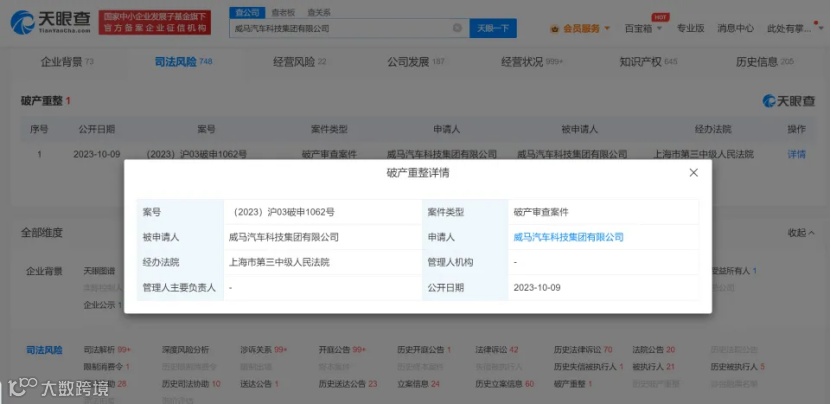This screenshot has width=831, height=404.
Task: Open 历史立案信息 60 item
Action: [505, 383]
